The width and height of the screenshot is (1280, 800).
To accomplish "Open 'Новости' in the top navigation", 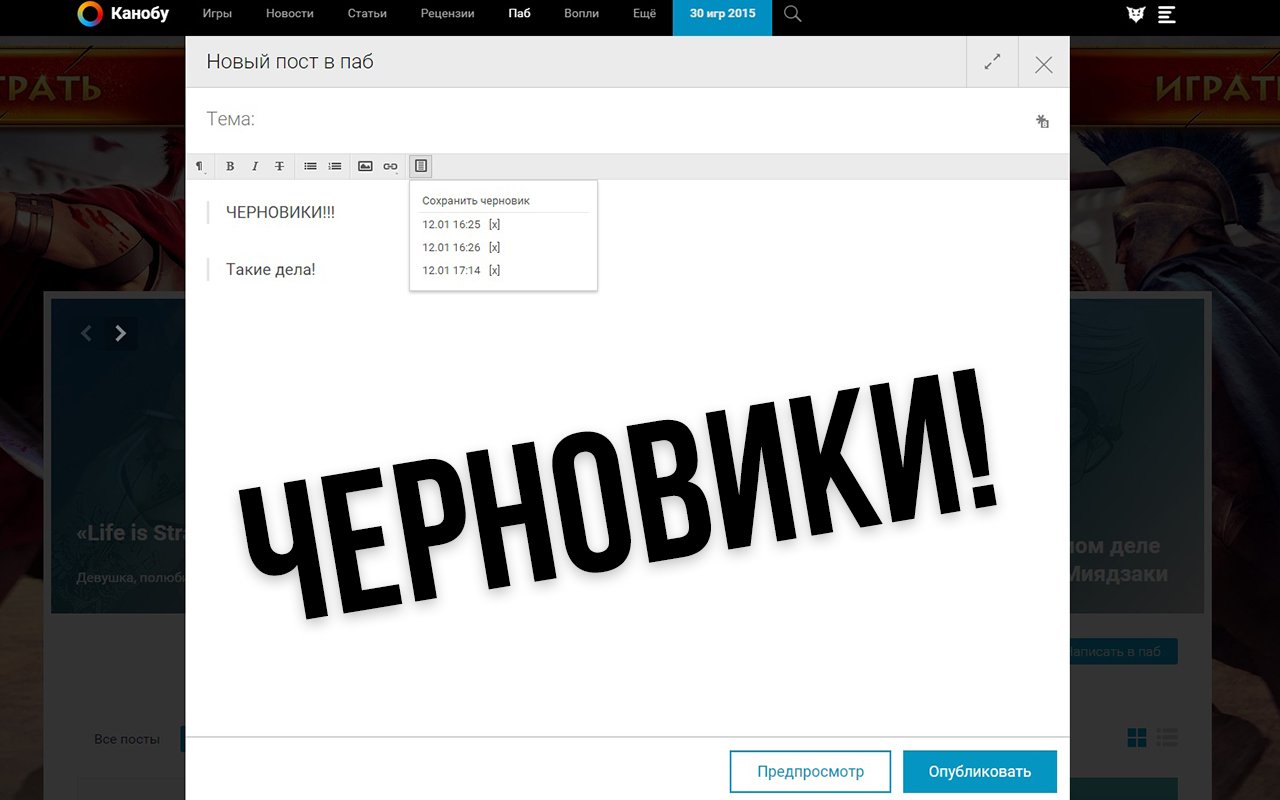I will [290, 14].
